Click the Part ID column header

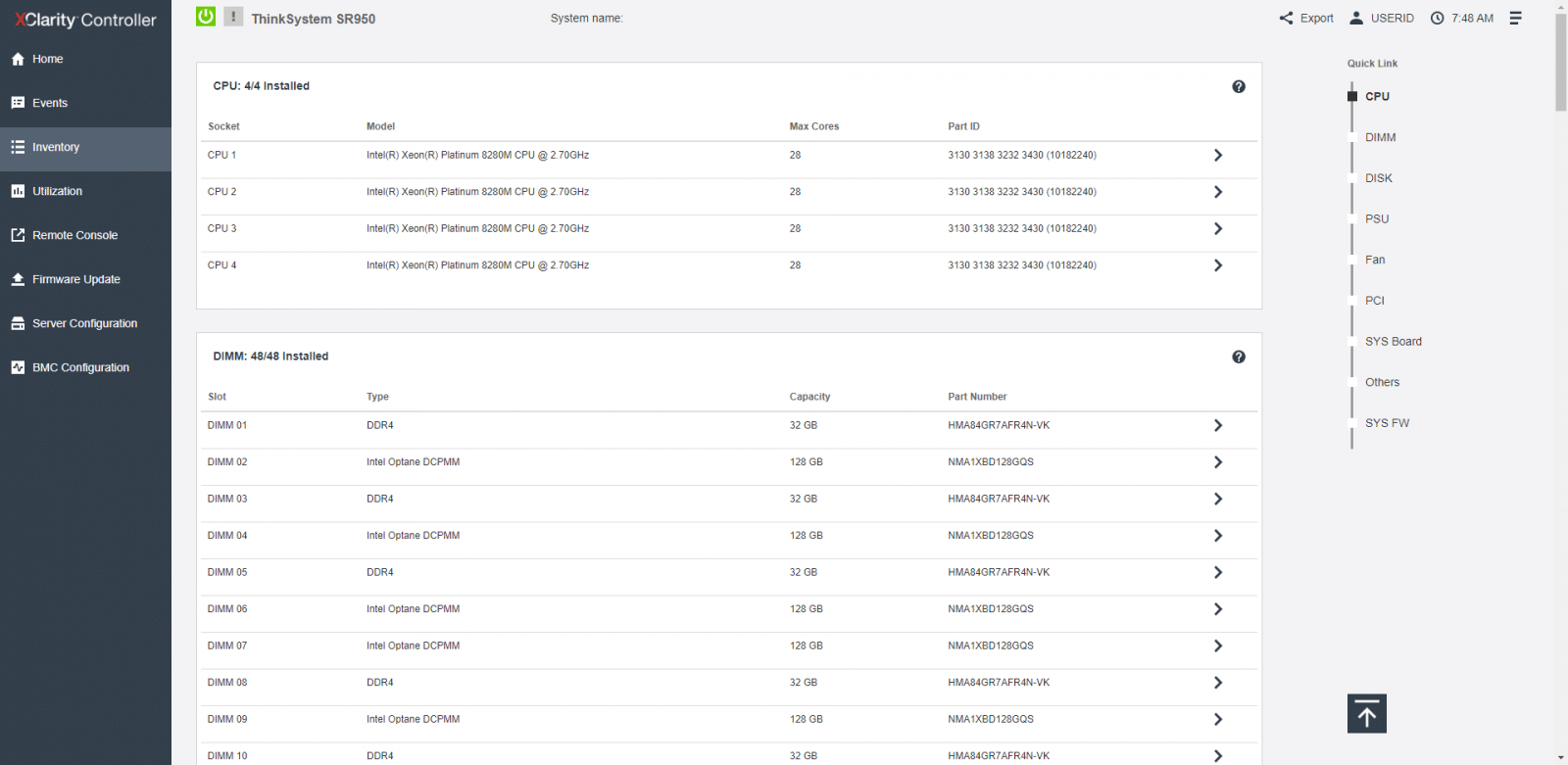coord(963,126)
